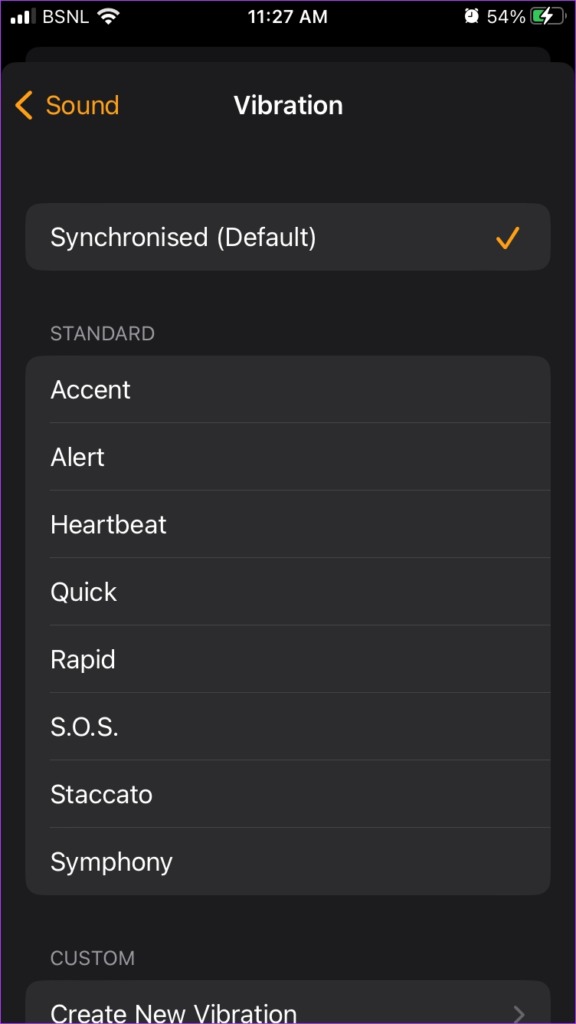Select the Quick vibration pattern

click(x=288, y=592)
